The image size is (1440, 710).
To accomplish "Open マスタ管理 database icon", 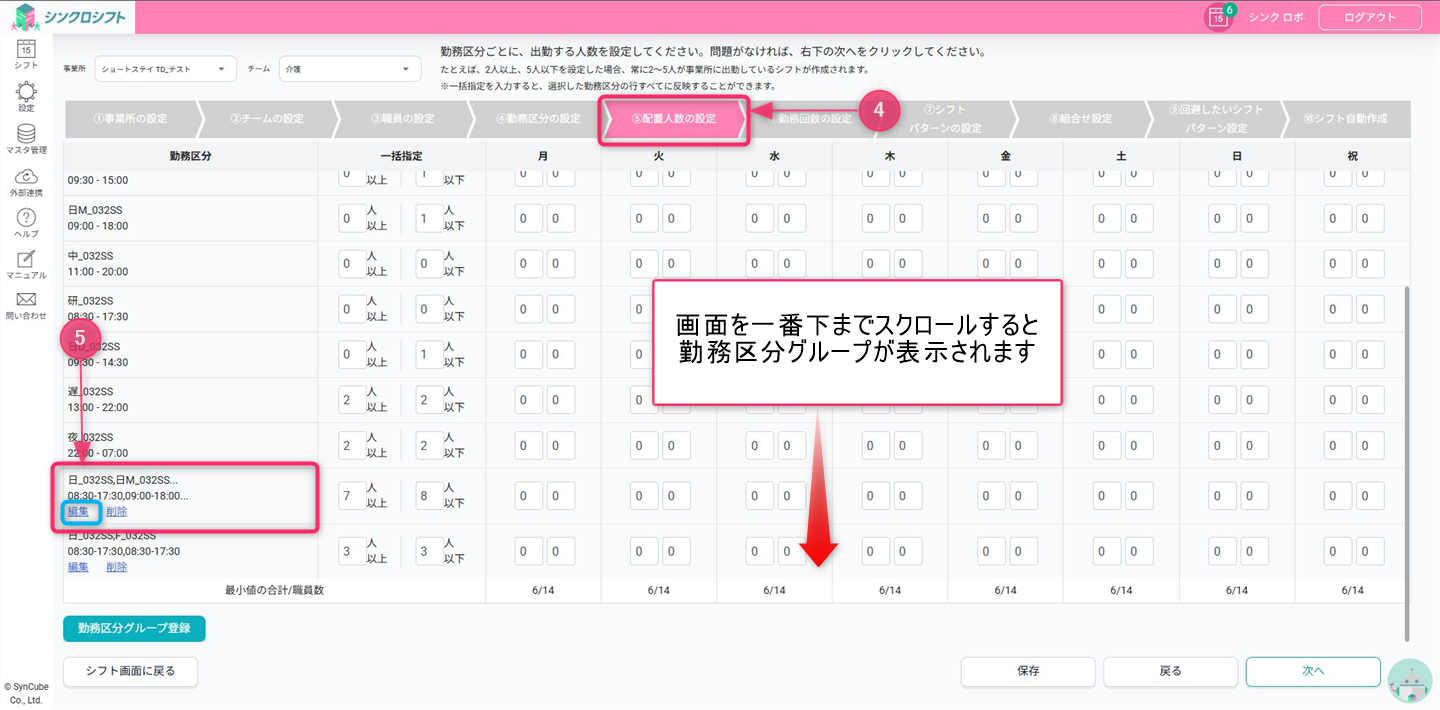I will (x=26, y=134).
